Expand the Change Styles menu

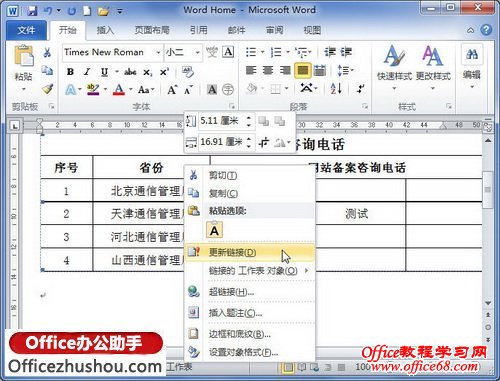(433, 69)
